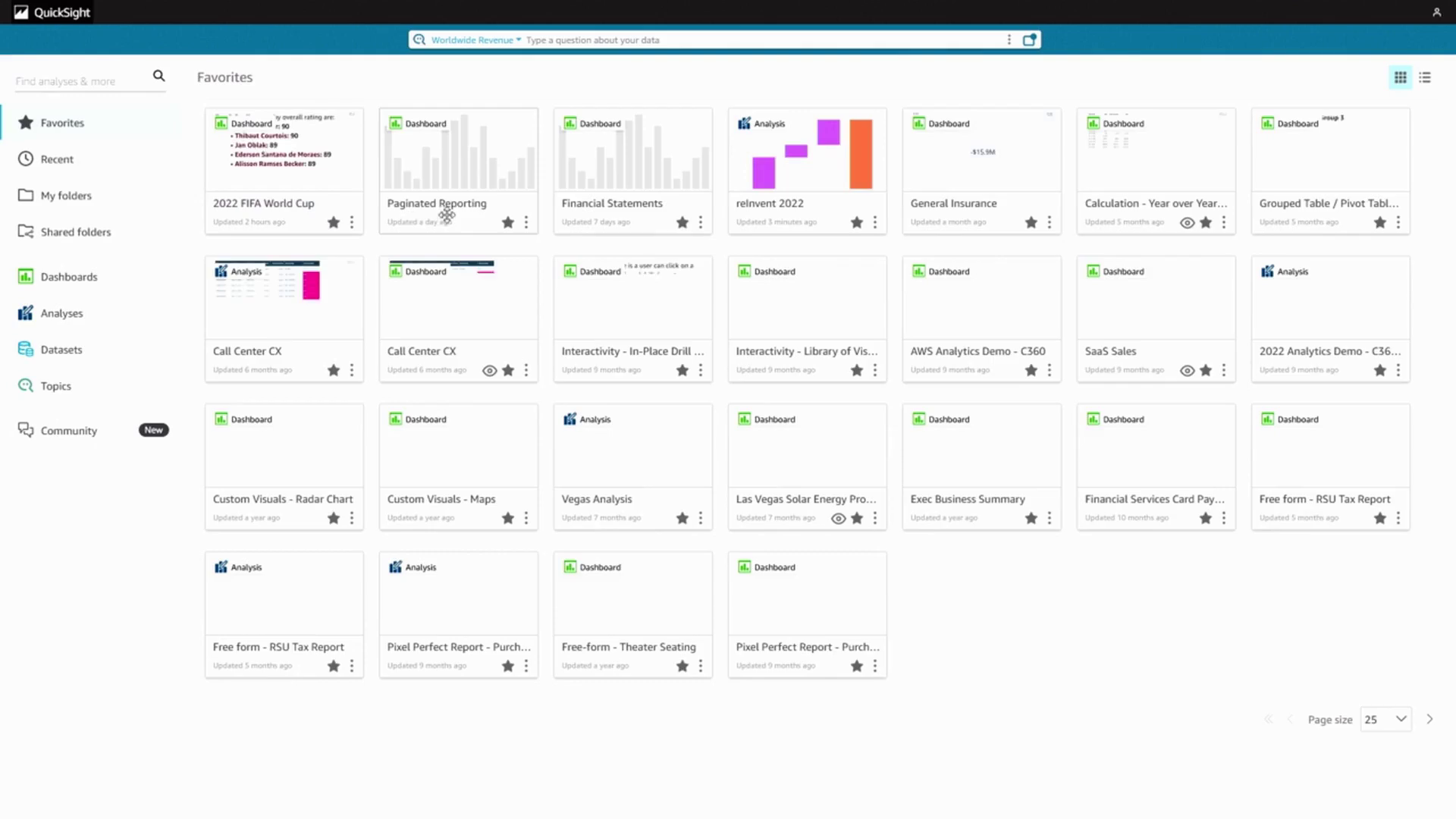Open Shared folders in sidebar

click(75, 232)
